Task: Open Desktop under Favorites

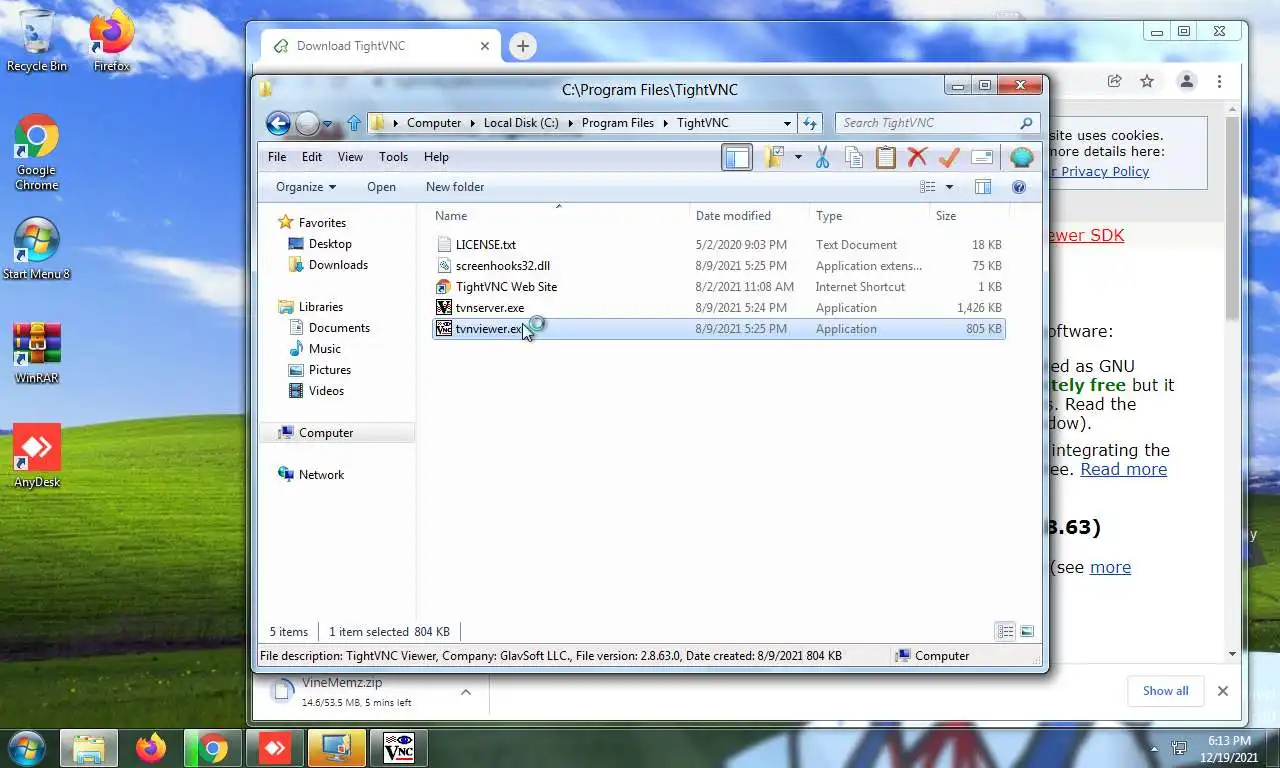Action: point(320,244)
